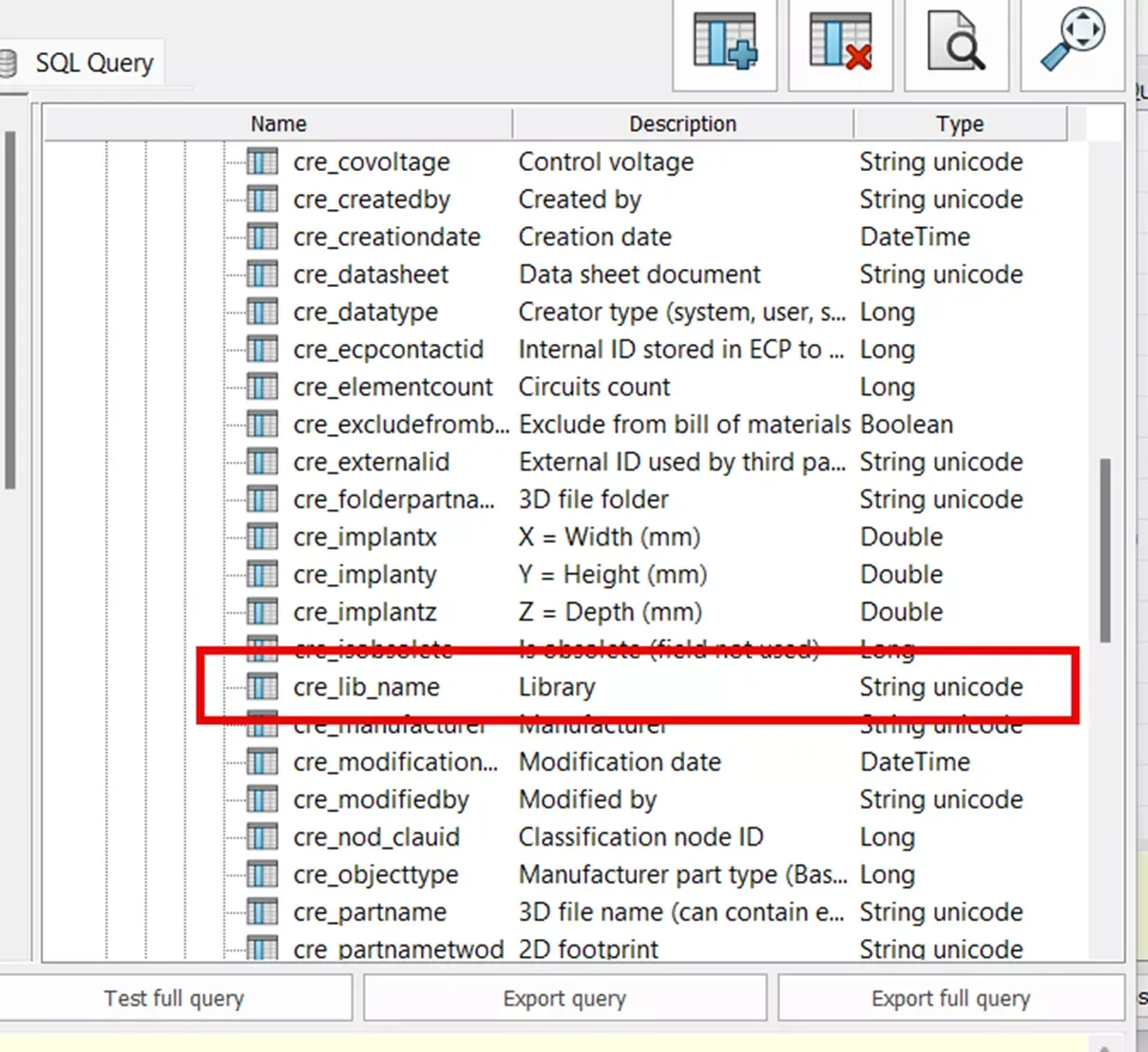Click the 'Library' description cell
This screenshot has height=1052, width=1148.
point(557,687)
